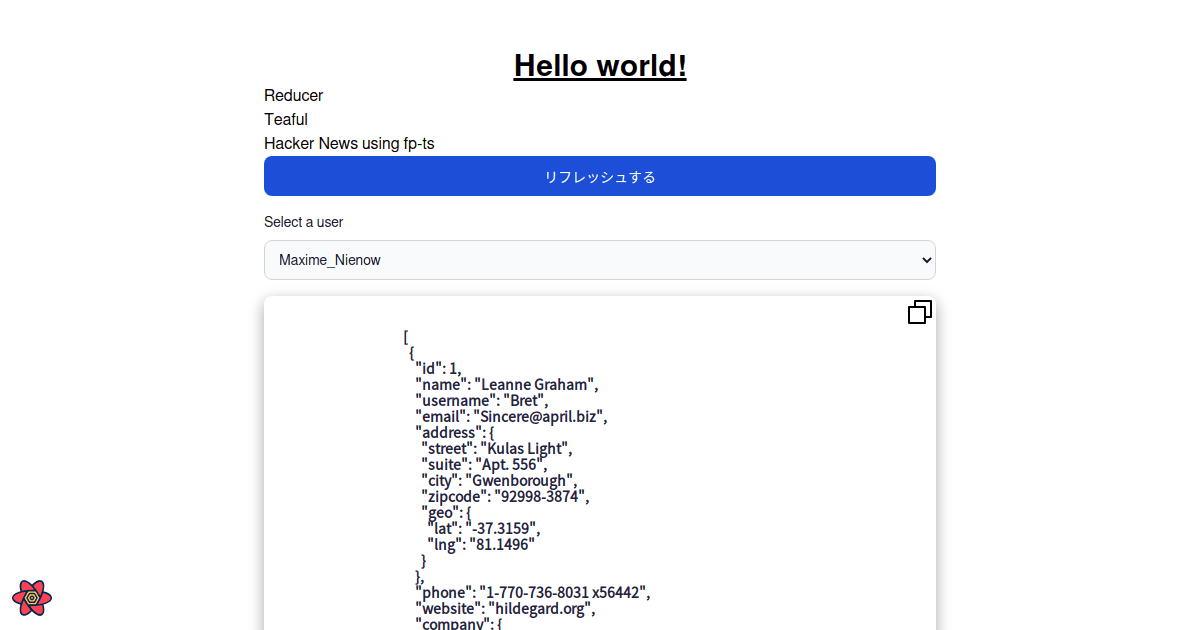Go to the Teaful page
This screenshot has width=1200, height=630.
coord(286,120)
